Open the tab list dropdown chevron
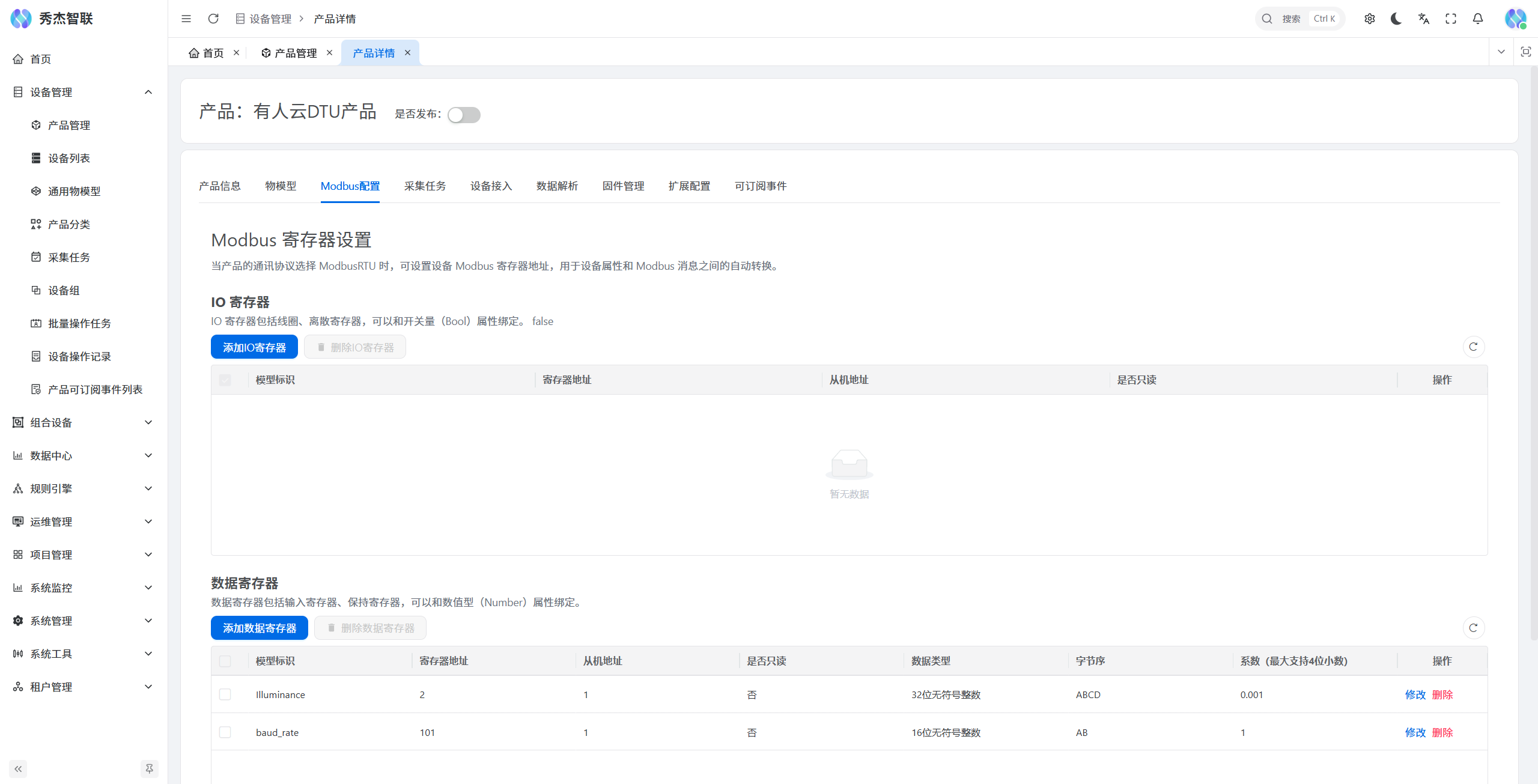1538x784 pixels. 1501,52
